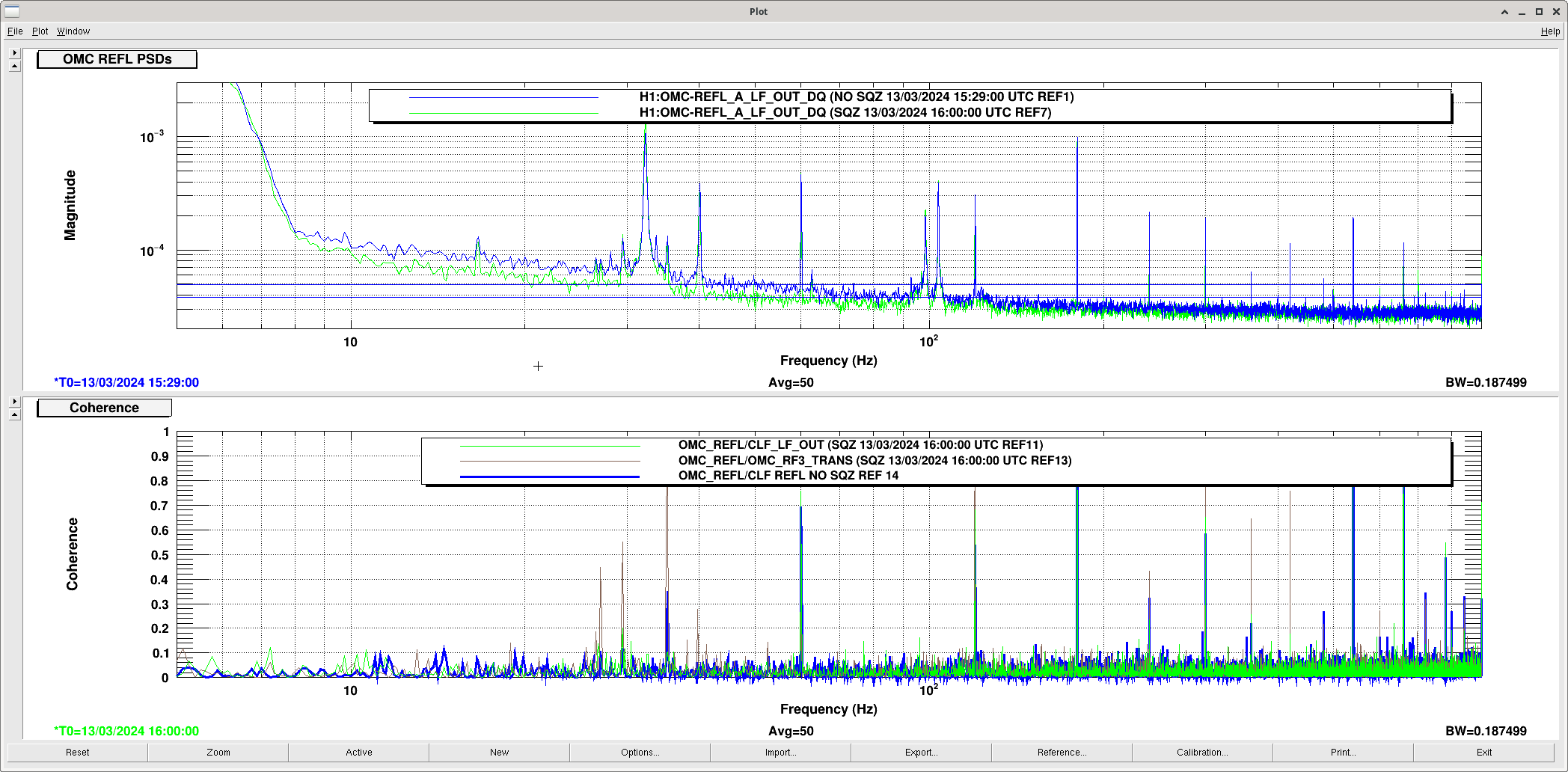Click the blue NO SQZ REF1 legend line

pyautogui.click(x=503, y=97)
